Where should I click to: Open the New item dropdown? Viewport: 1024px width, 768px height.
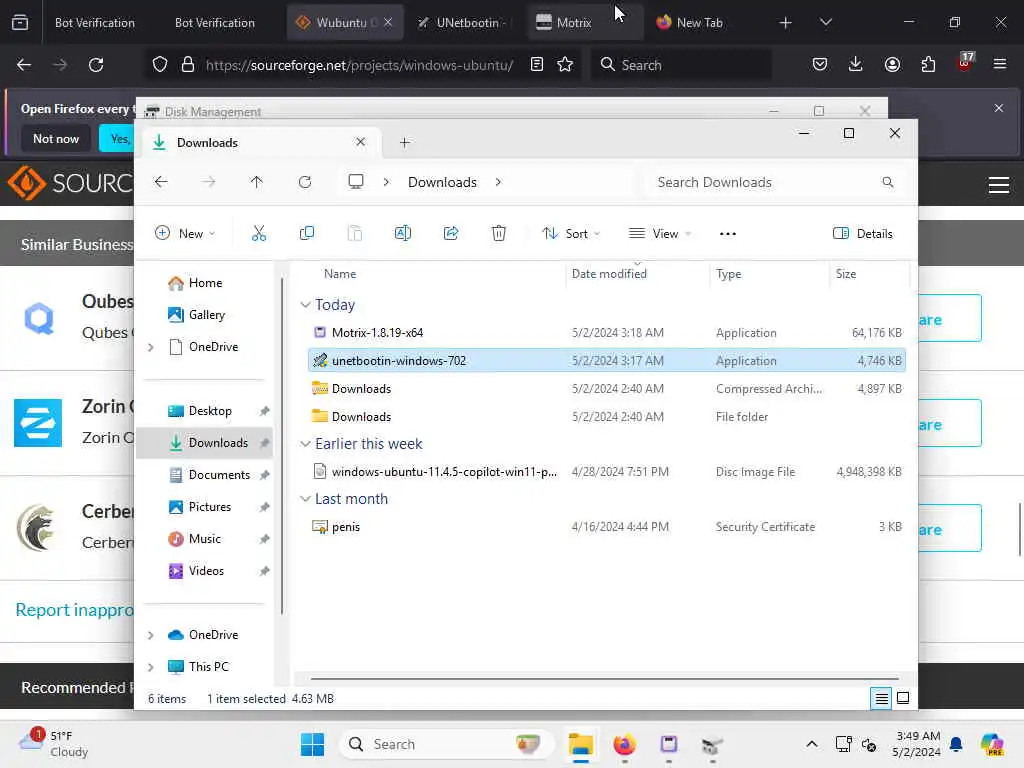pos(185,233)
